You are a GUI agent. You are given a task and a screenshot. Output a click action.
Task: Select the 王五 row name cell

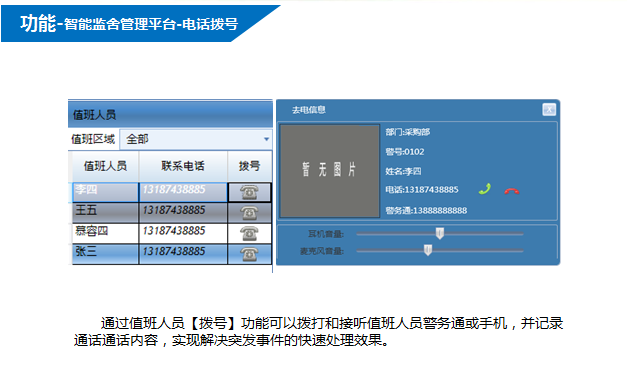click(x=105, y=213)
